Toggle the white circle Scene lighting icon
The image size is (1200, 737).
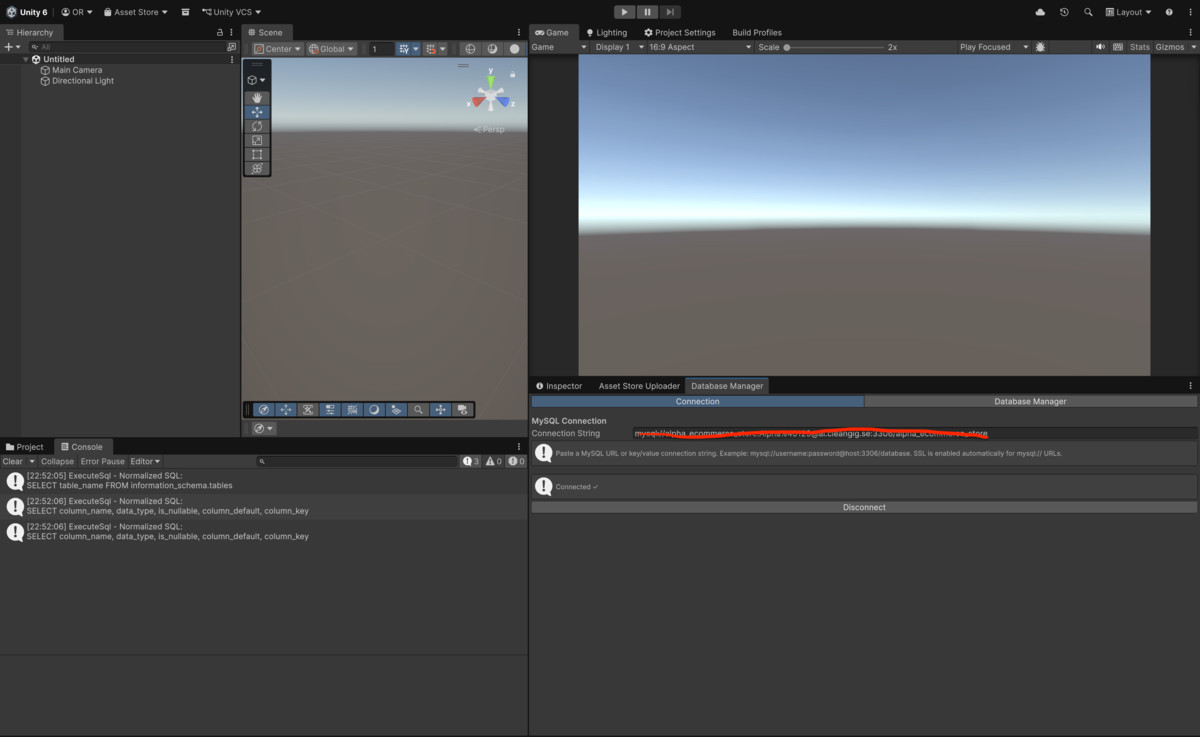point(514,48)
